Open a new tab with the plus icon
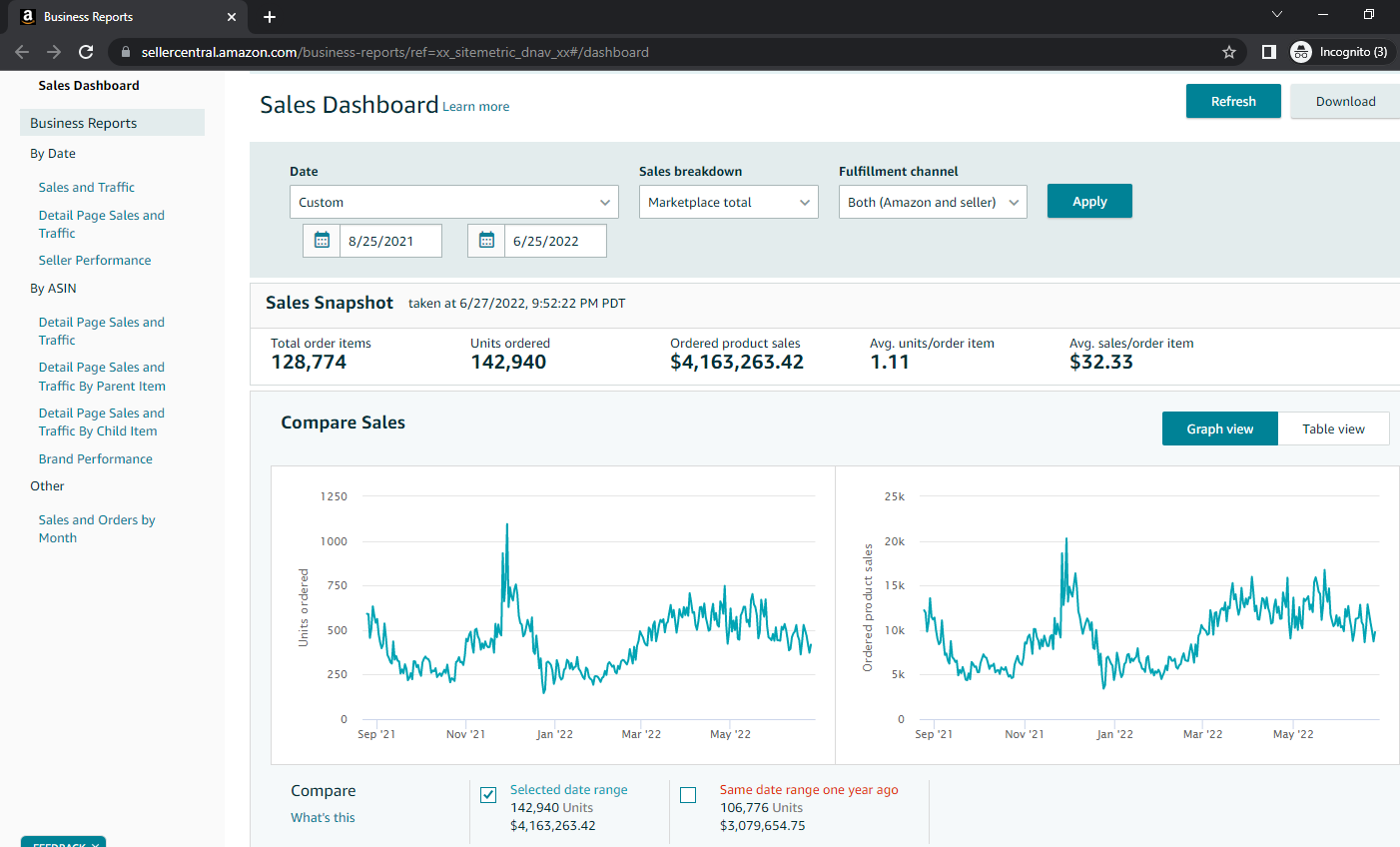Image resolution: width=1400 pixels, height=847 pixels. 270,17
